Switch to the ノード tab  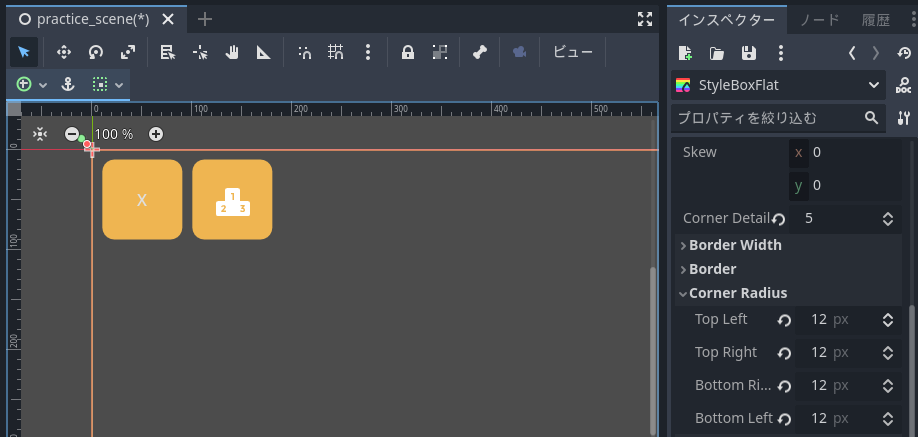[819, 19]
